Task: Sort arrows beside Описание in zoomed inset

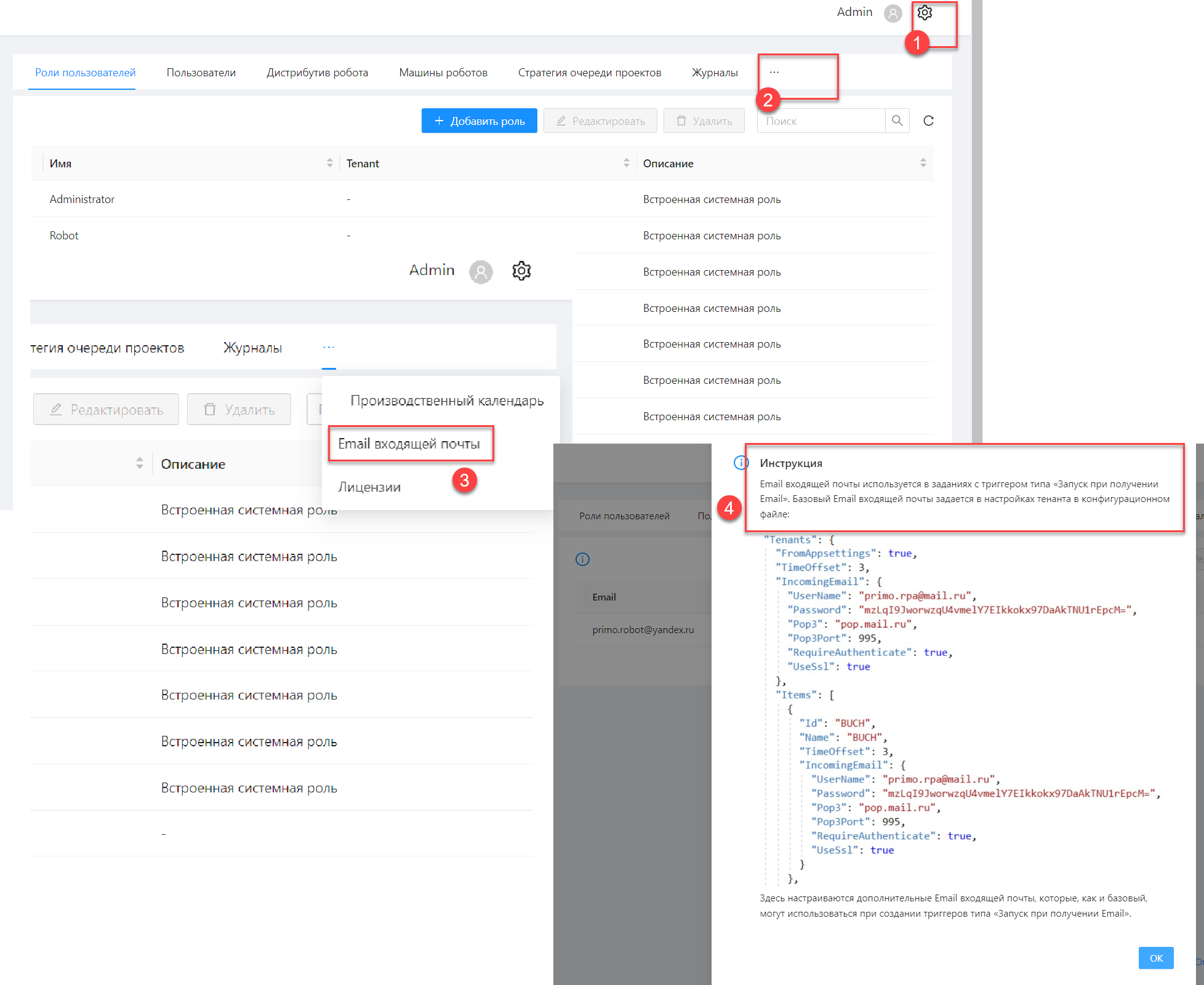Action: 140,463
